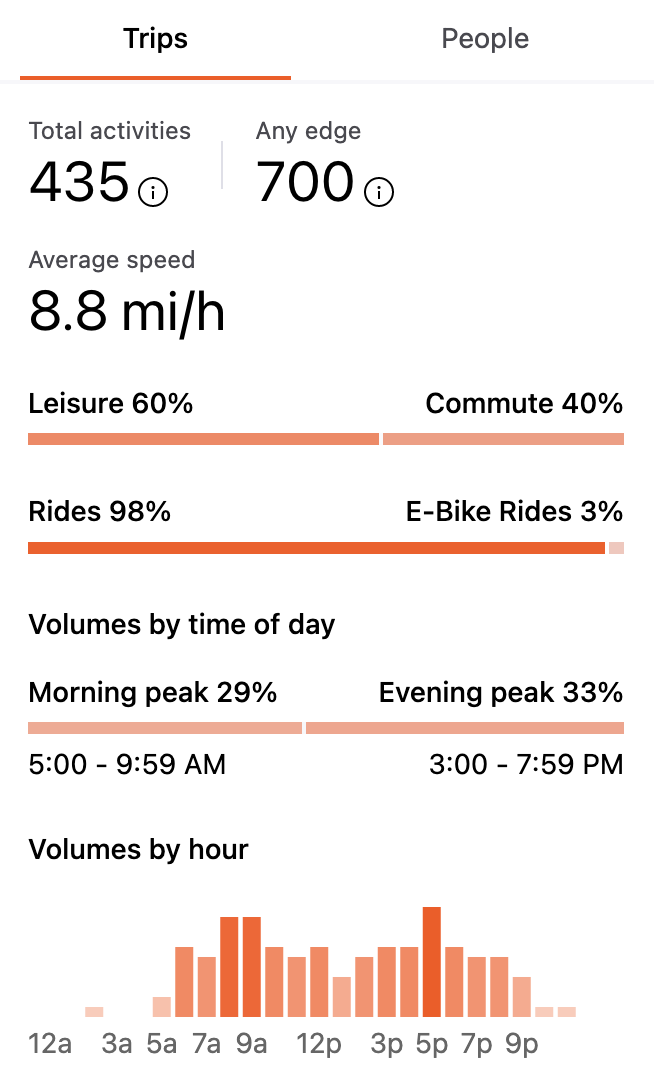This screenshot has height=1086, width=654.
Task: Select the 9a hourly volume bar
Action: coord(251,967)
